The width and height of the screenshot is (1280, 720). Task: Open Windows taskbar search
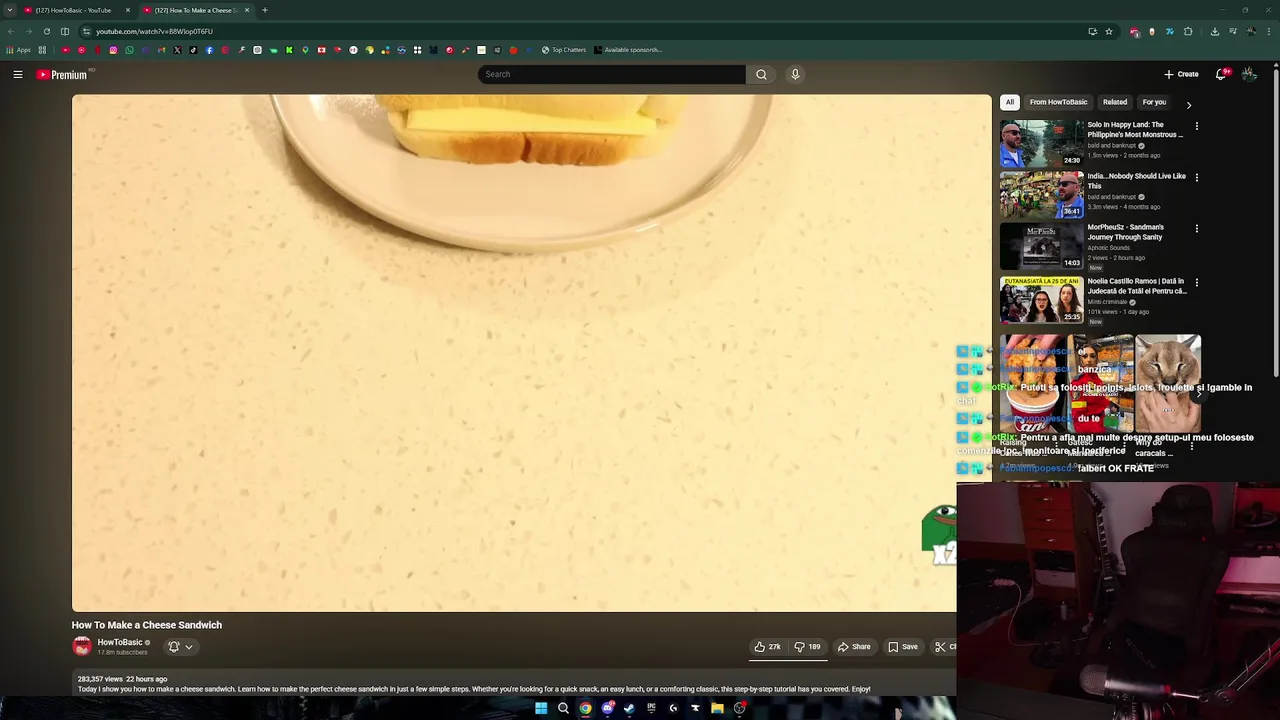(563, 708)
